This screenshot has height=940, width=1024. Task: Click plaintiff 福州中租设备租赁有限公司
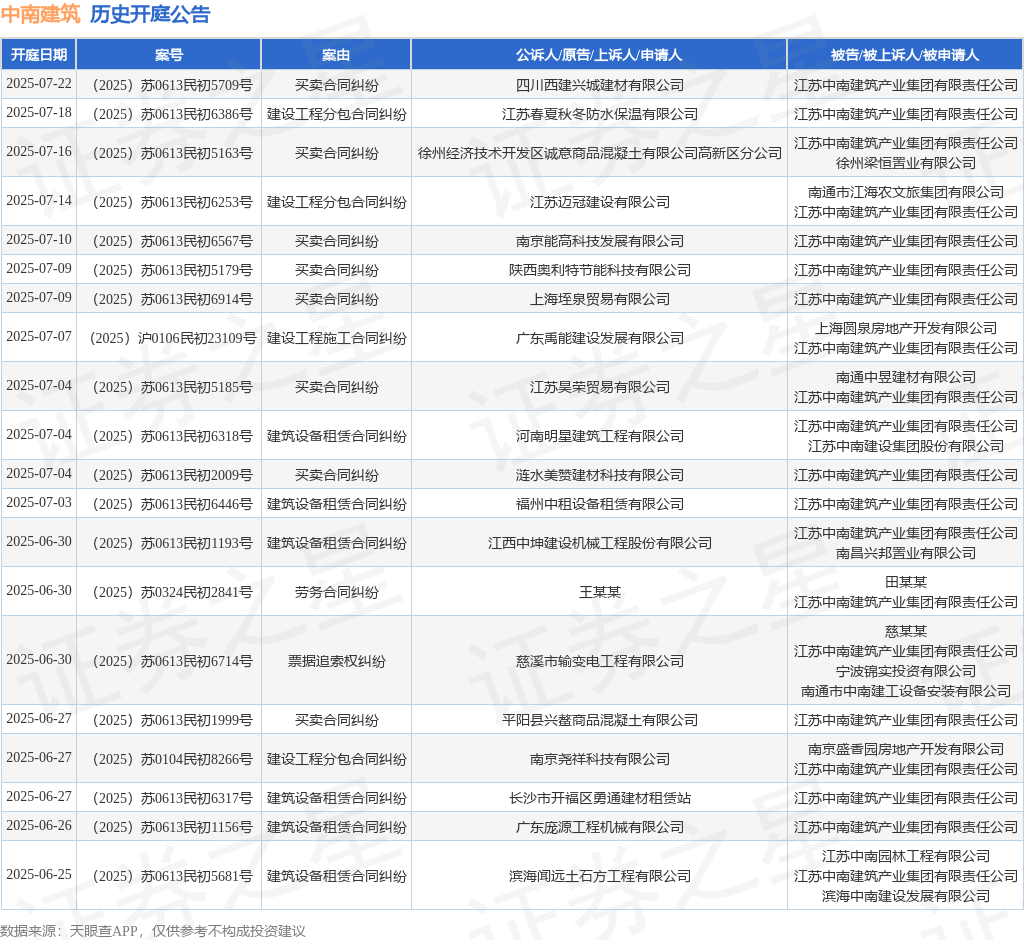click(600, 504)
